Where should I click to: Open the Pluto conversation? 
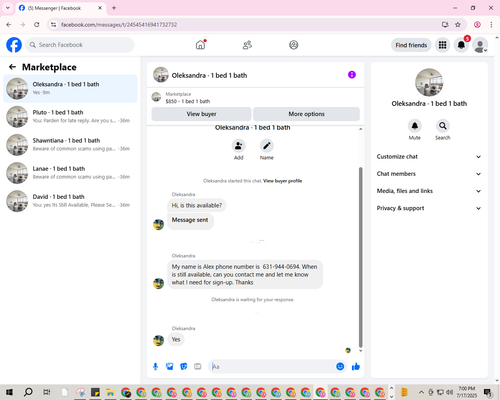pos(70,117)
